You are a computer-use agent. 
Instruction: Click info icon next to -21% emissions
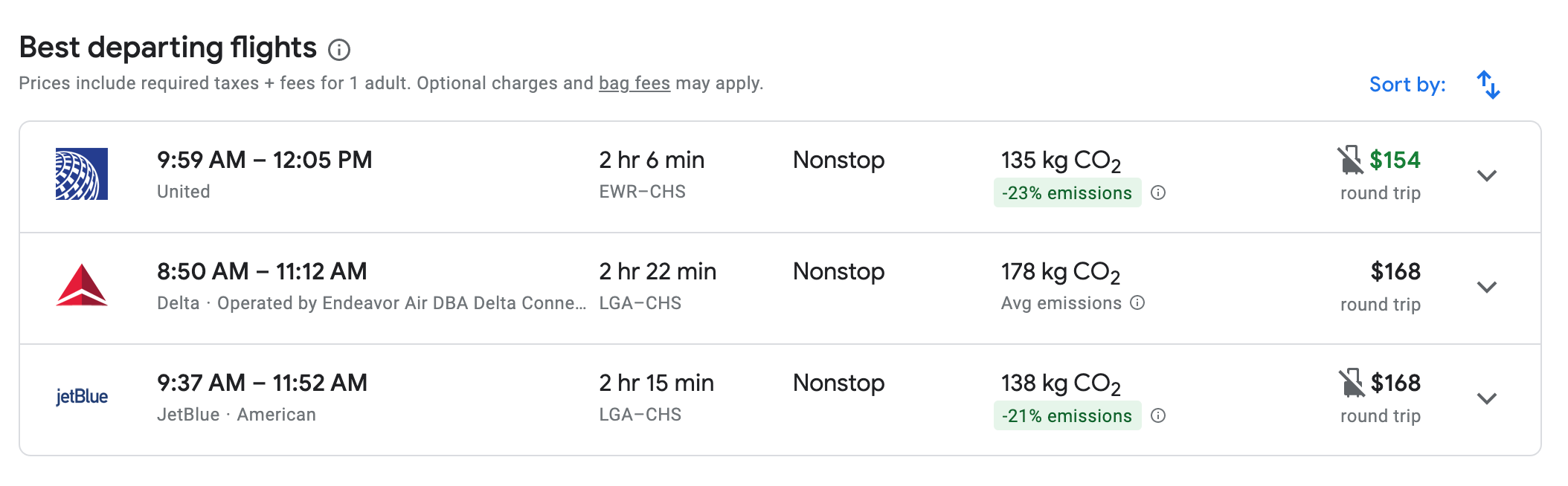[x=1158, y=416]
